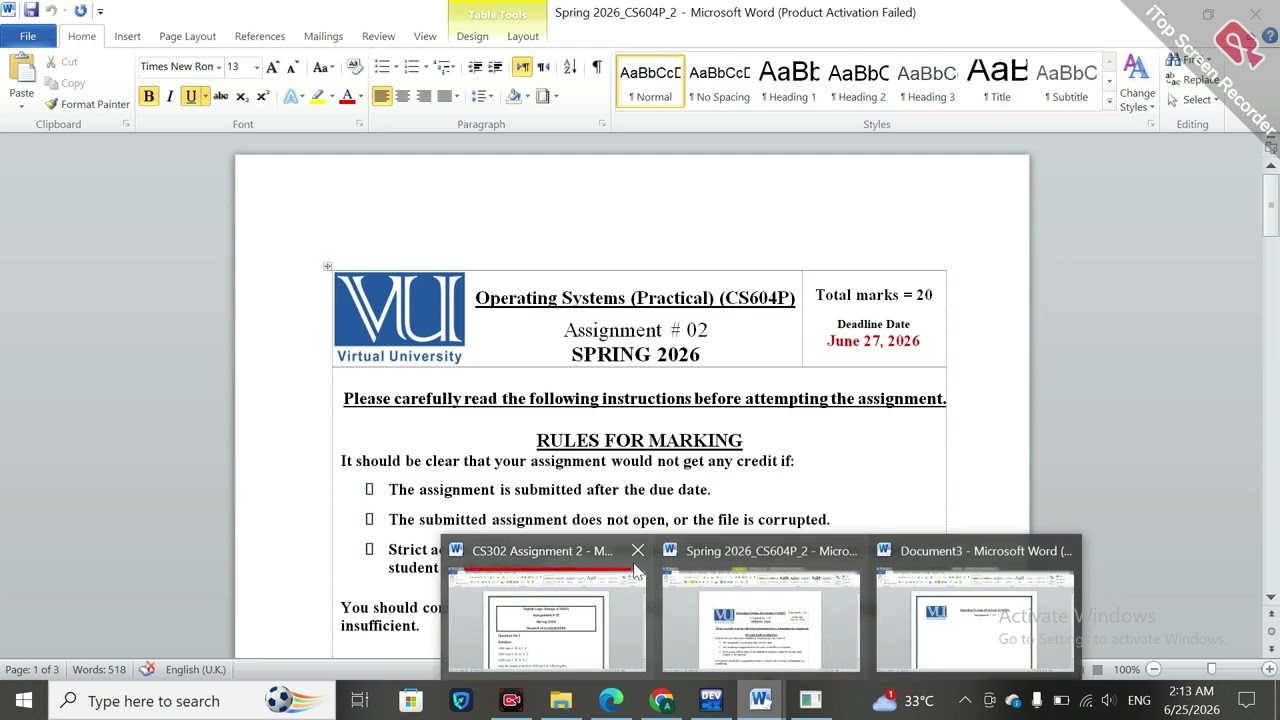
Task: Open the Borders dropdown
Action: (x=546, y=96)
